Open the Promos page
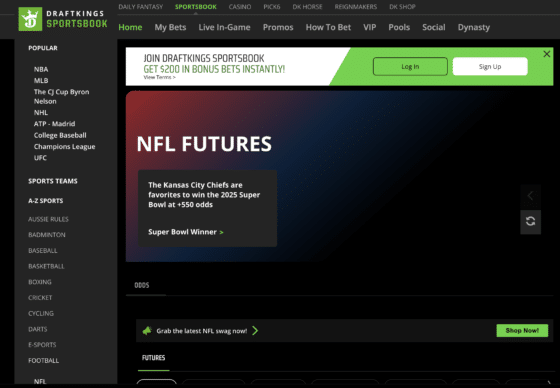Screen dimensions: 560x388 coord(278,27)
